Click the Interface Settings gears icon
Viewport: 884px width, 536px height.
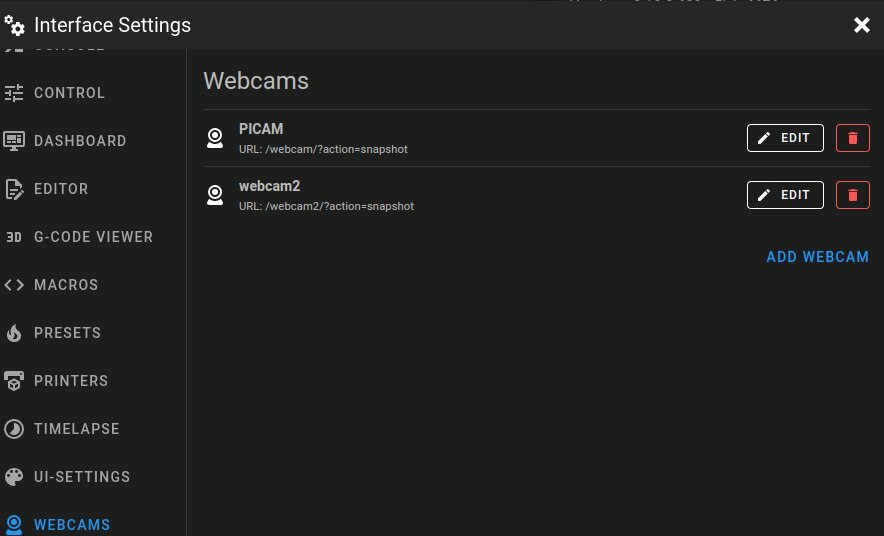(15, 25)
